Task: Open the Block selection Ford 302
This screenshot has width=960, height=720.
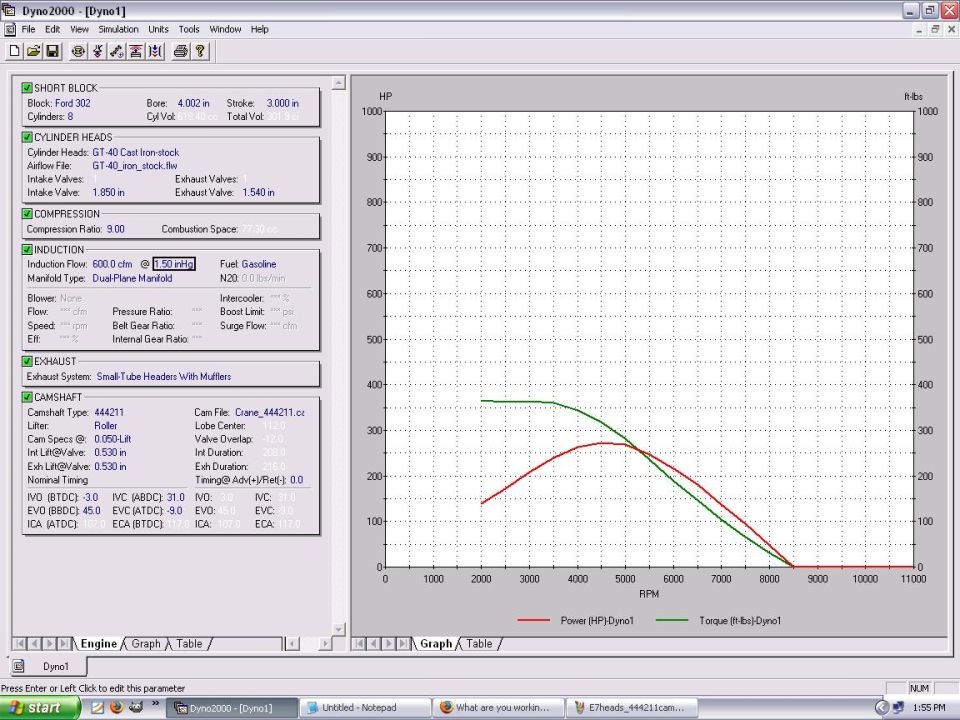Action: click(73, 103)
